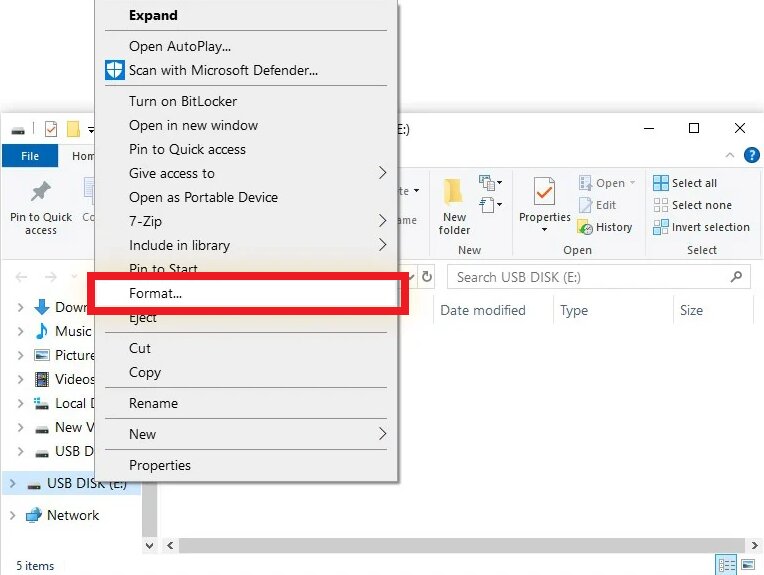Click the History icon in Open group
The height and width of the screenshot is (575, 764).
[x=586, y=227]
